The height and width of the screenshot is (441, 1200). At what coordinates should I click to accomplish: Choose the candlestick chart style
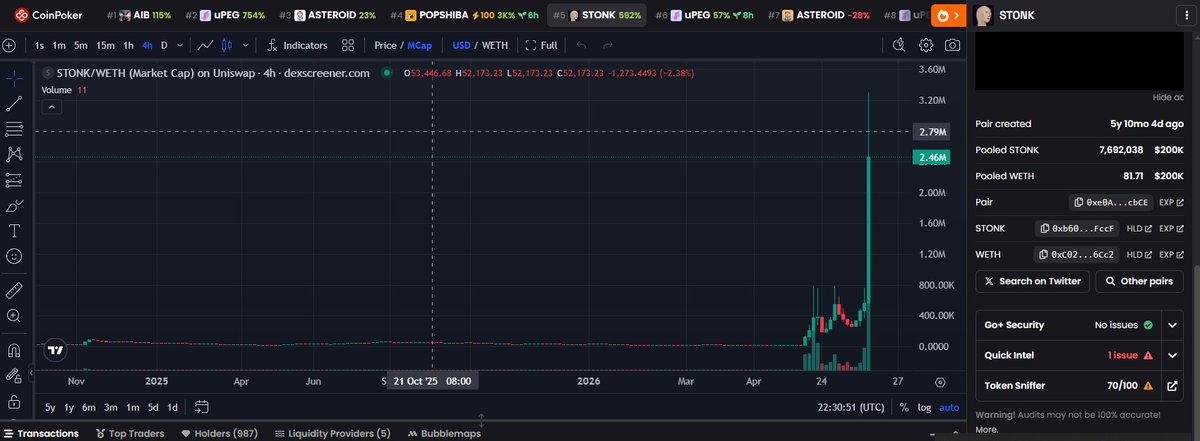coord(227,45)
